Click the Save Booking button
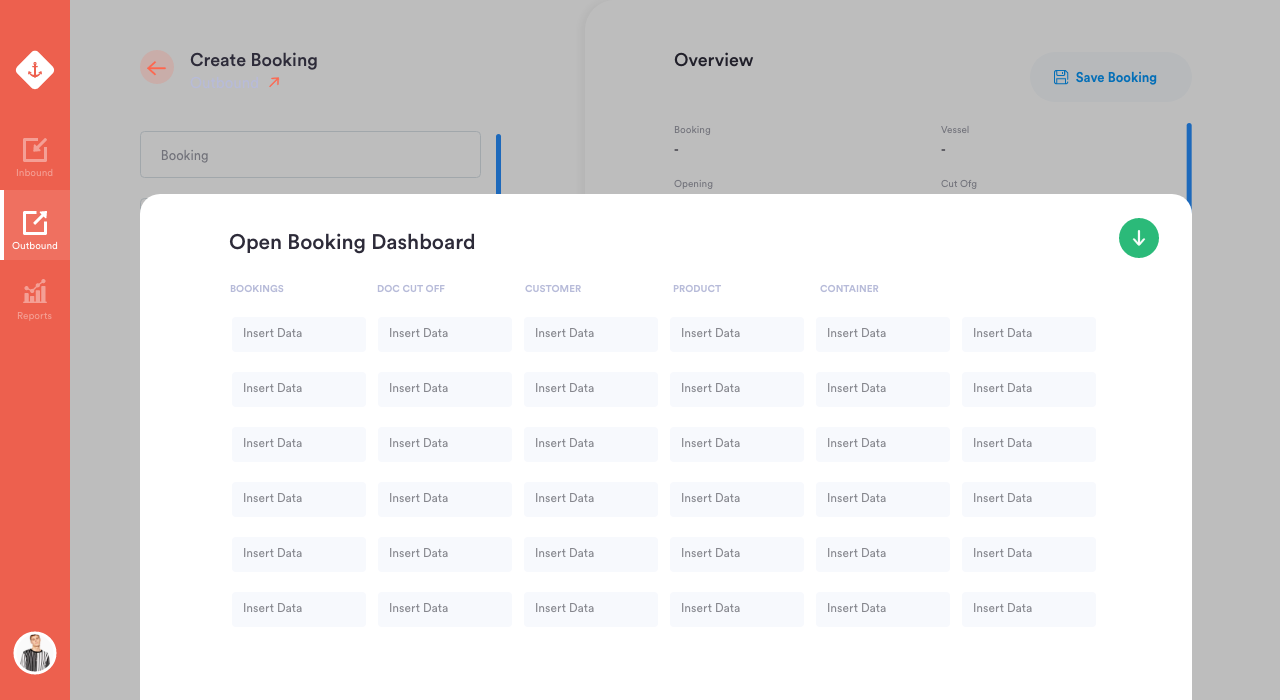The width and height of the screenshot is (1280, 700). 1111,77
